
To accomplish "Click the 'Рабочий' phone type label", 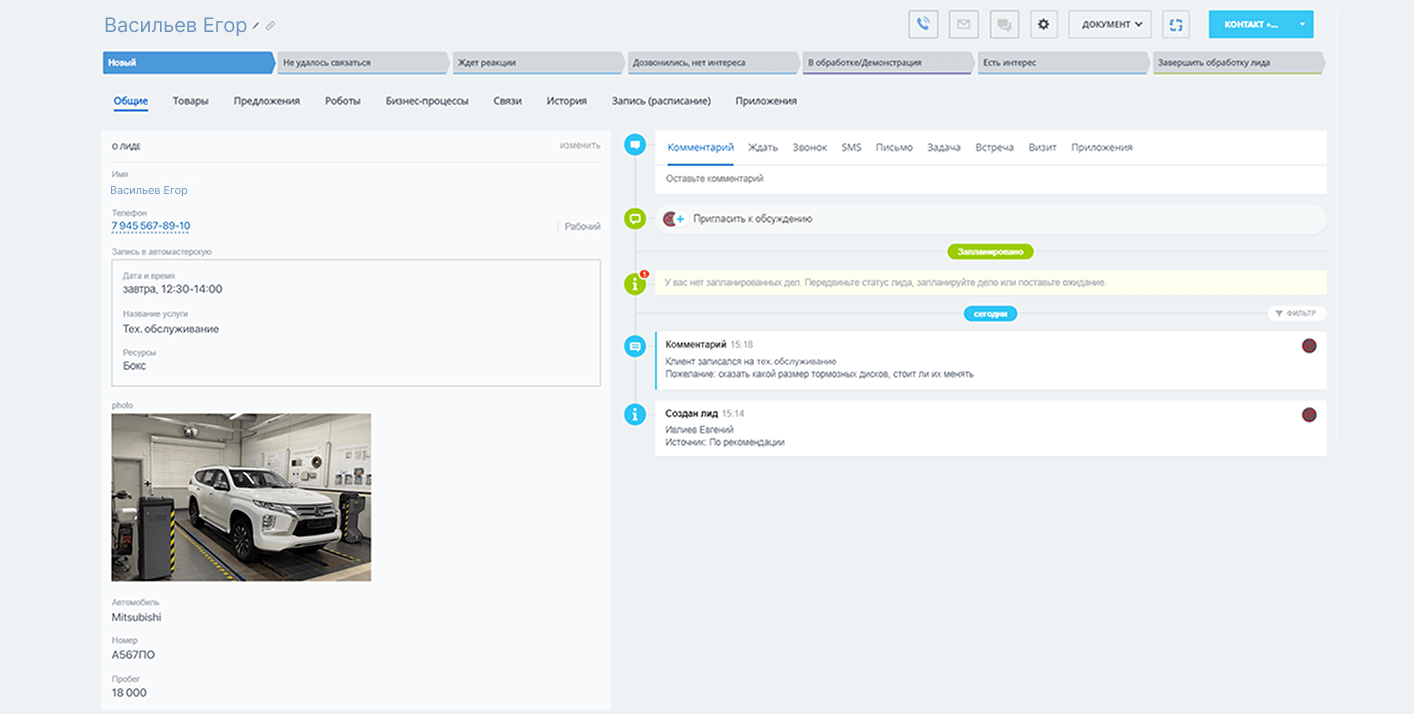I will (x=582, y=227).
